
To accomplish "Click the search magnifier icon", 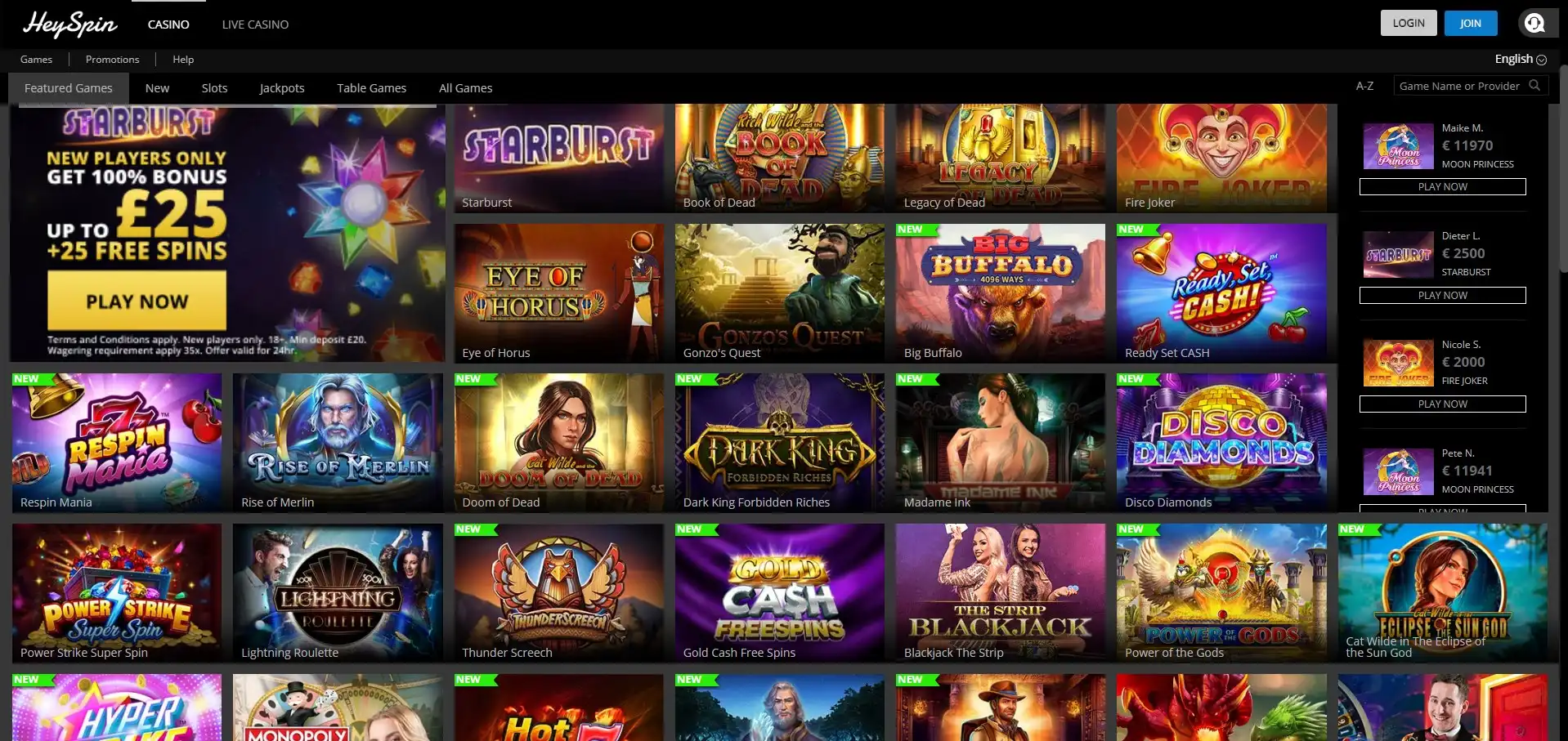I will click(x=1534, y=86).
